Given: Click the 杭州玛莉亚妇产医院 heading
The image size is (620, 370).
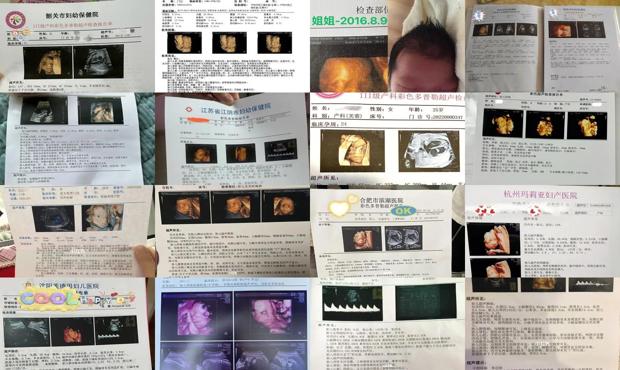Looking at the screenshot, I should pyautogui.click(x=540, y=194).
